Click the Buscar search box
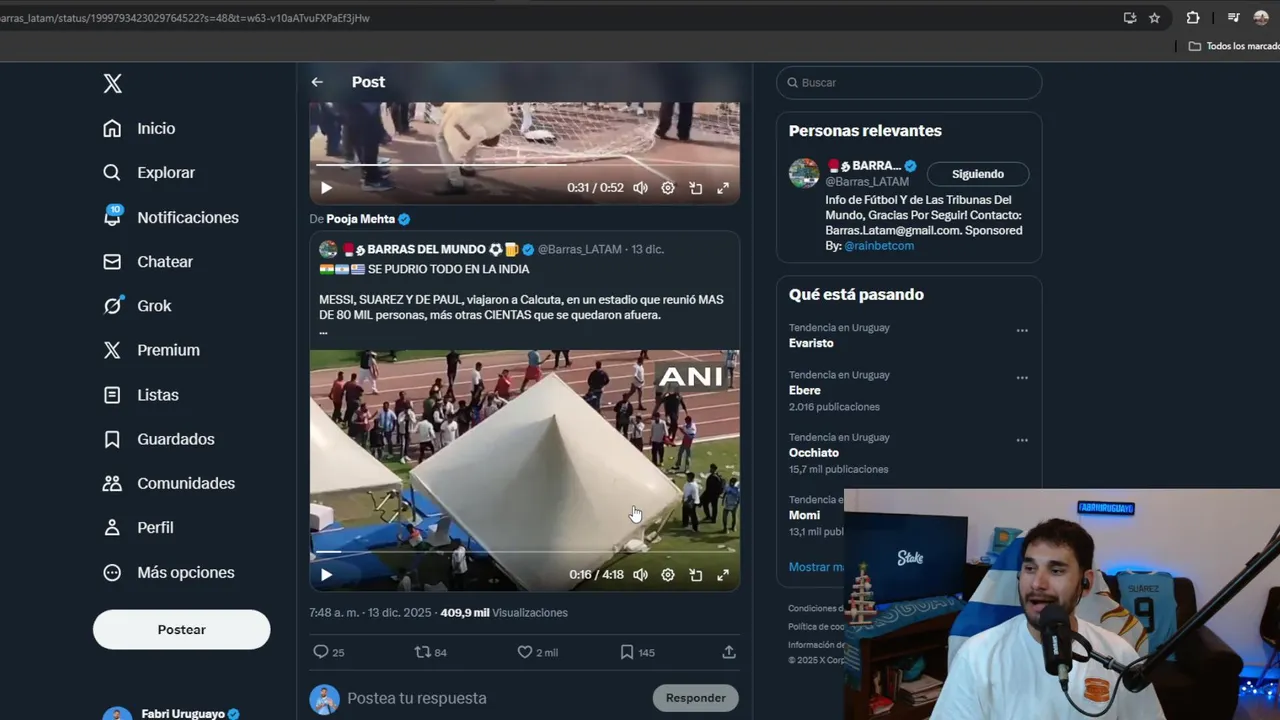The height and width of the screenshot is (720, 1280). point(909,83)
